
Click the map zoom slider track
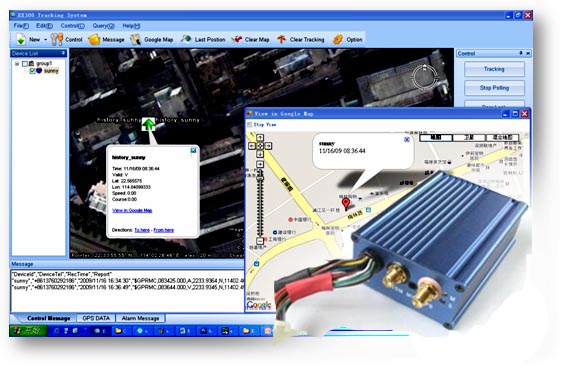(x=260, y=204)
